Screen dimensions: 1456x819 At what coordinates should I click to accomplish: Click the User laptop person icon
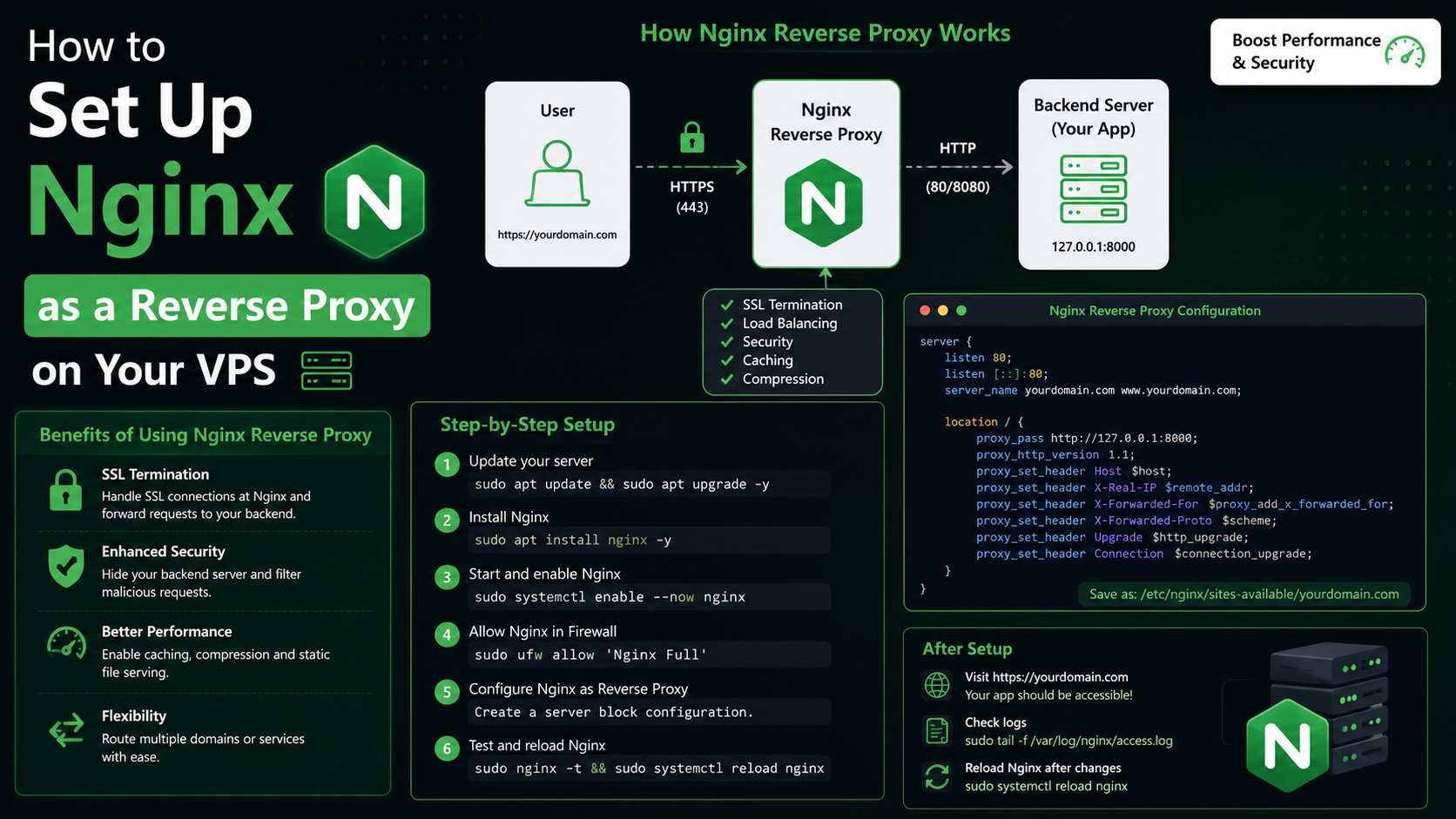[557, 173]
